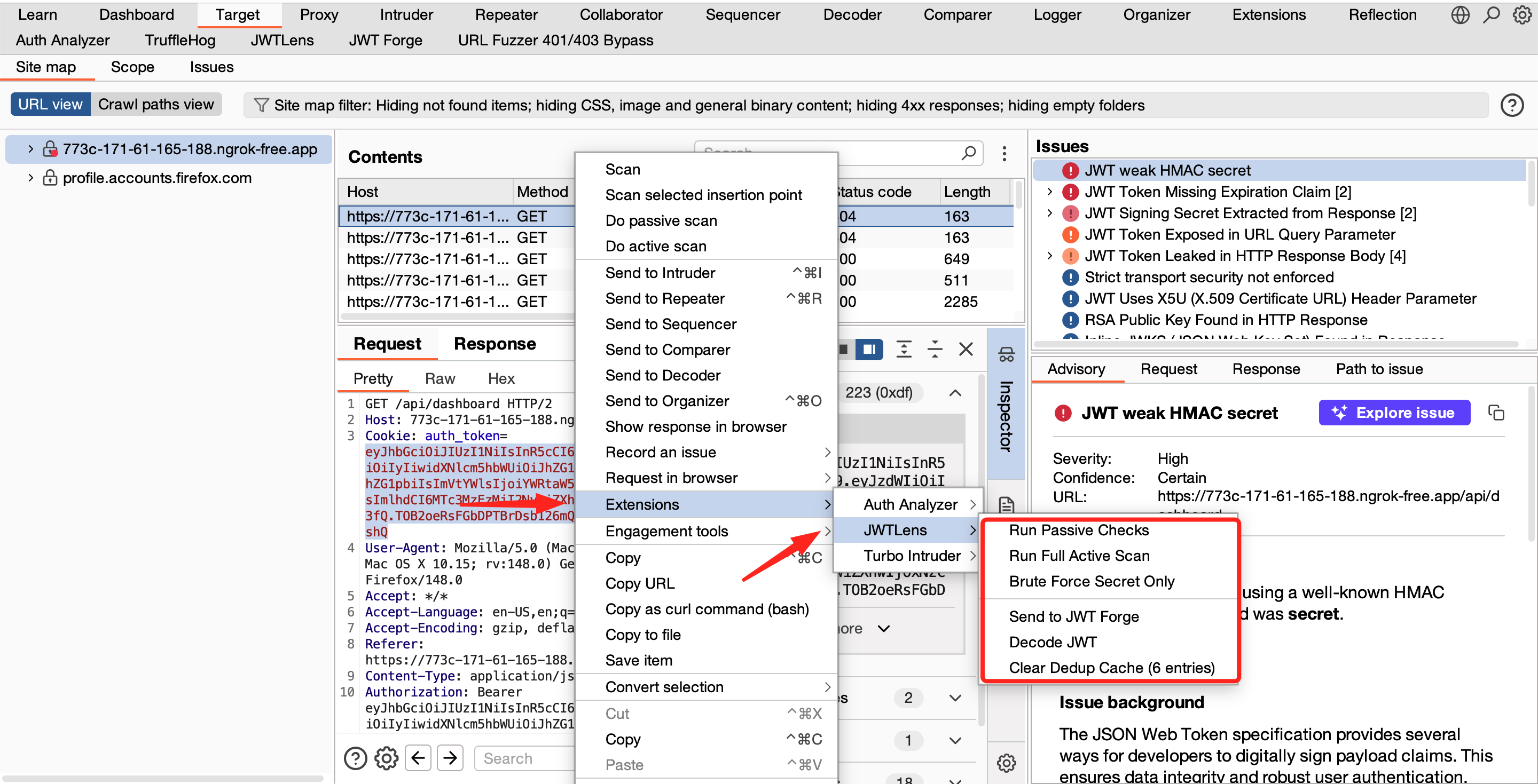This screenshot has width=1538, height=784.
Task: Close the message editor with the X icon
Action: click(x=966, y=349)
